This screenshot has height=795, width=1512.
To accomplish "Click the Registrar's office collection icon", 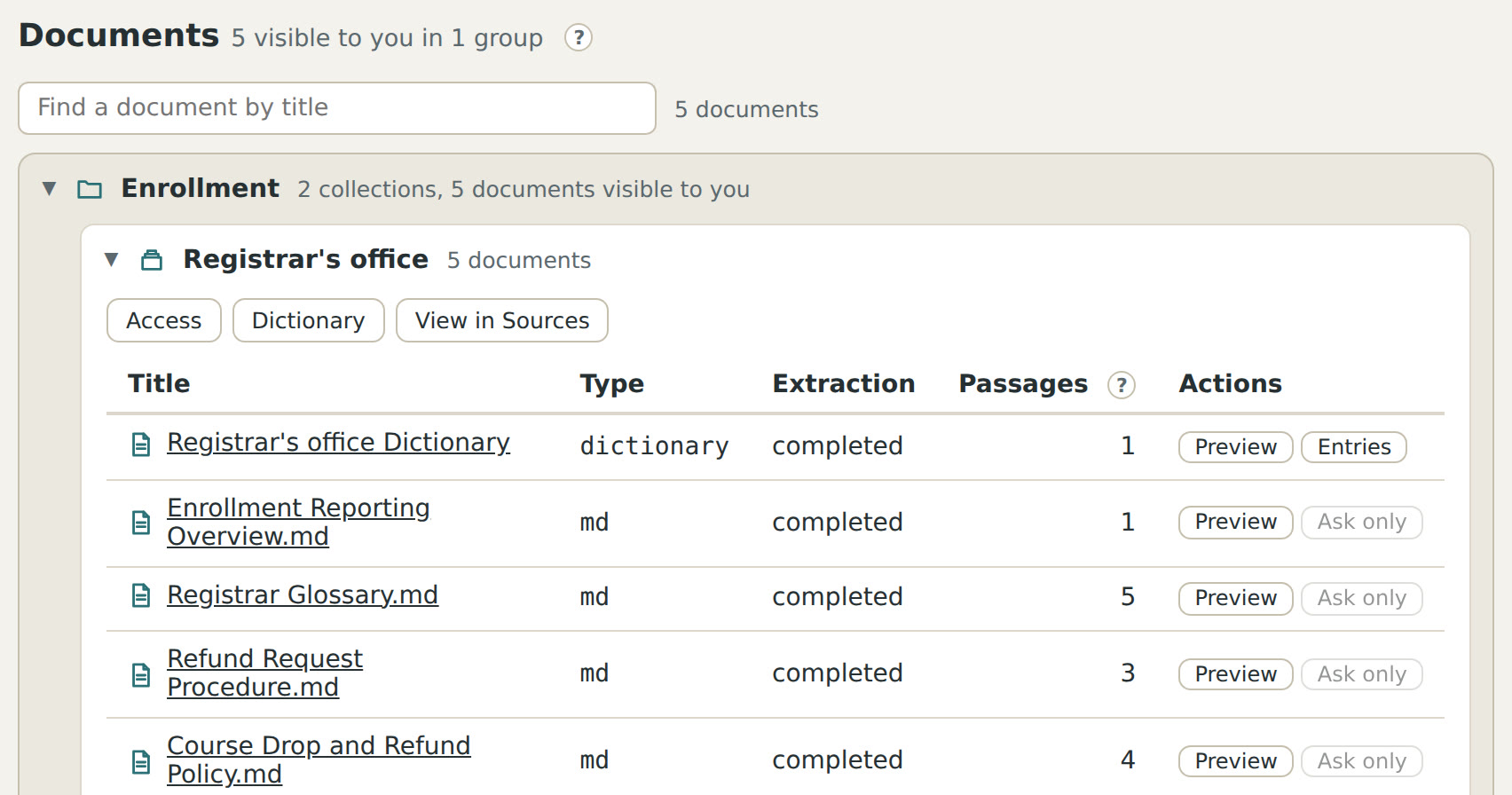I will [152, 260].
